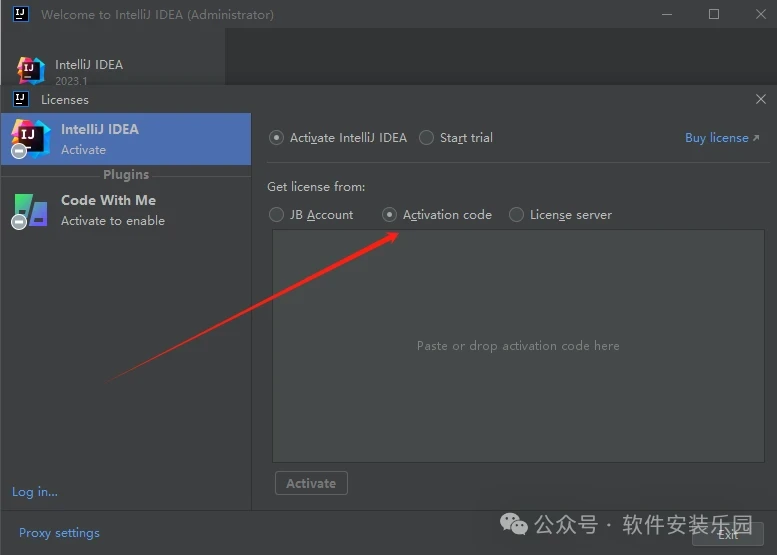Minimize the Welcome to IntelliJ IDEA window
The height and width of the screenshot is (555, 777).
[668, 14]
